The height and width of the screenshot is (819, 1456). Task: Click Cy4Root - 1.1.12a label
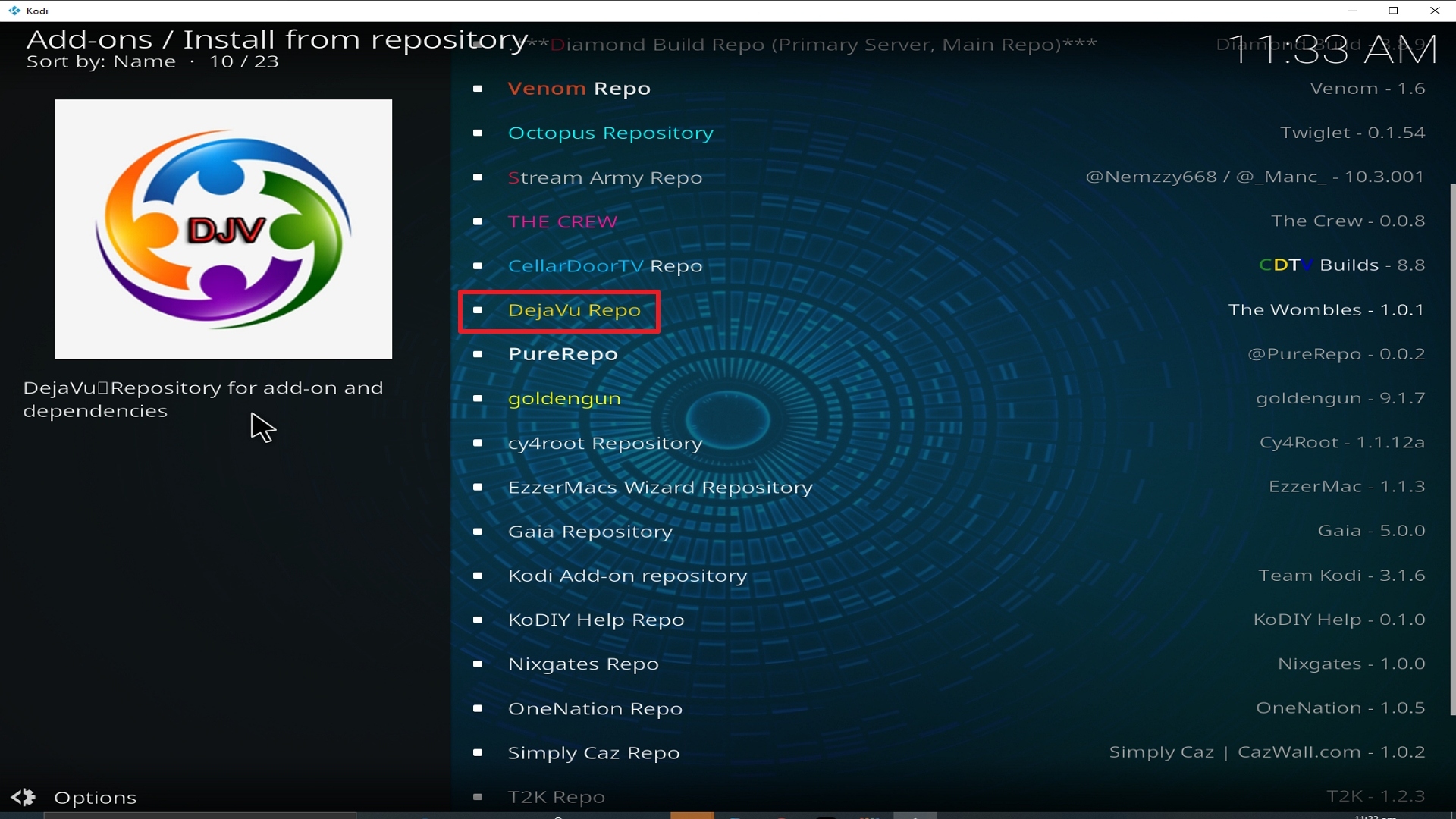[1342, 443]
